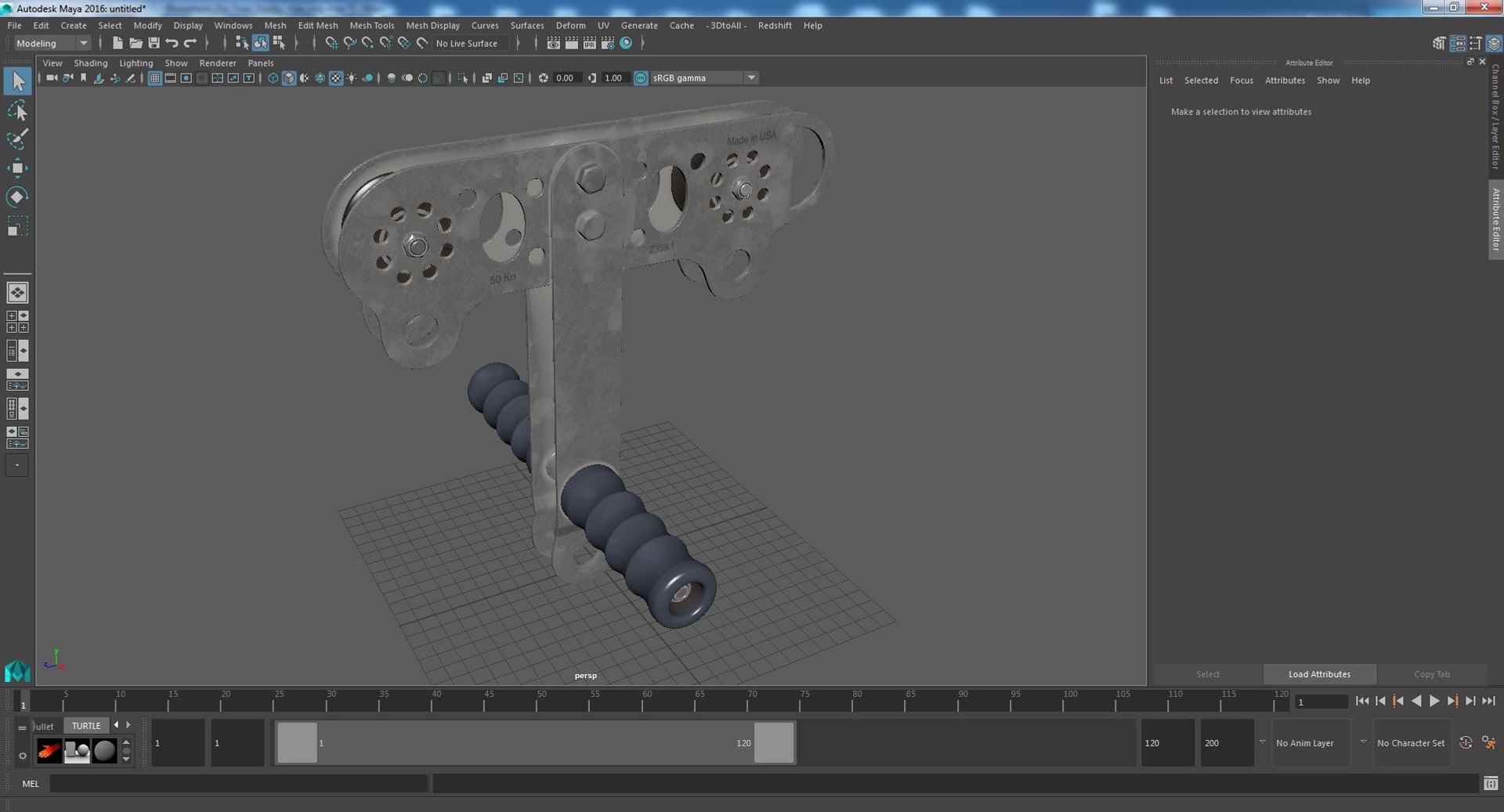The width and height of the screenshot is (1504, 812).
Task: Click the four-view layout icon
Action: [17, 322]
